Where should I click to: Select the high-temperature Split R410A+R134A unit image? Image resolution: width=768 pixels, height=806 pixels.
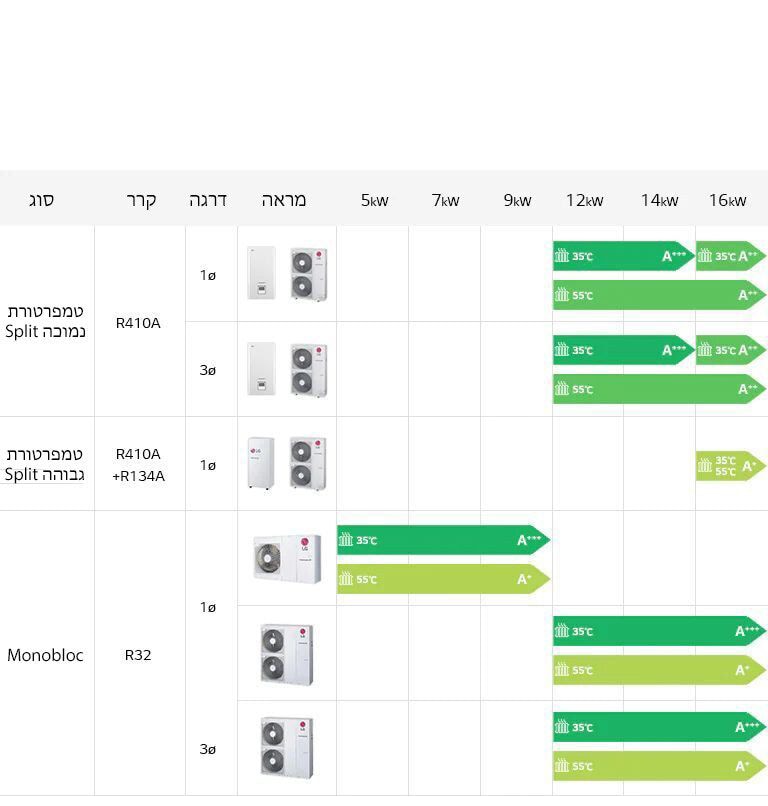click(x=287, y=463)
